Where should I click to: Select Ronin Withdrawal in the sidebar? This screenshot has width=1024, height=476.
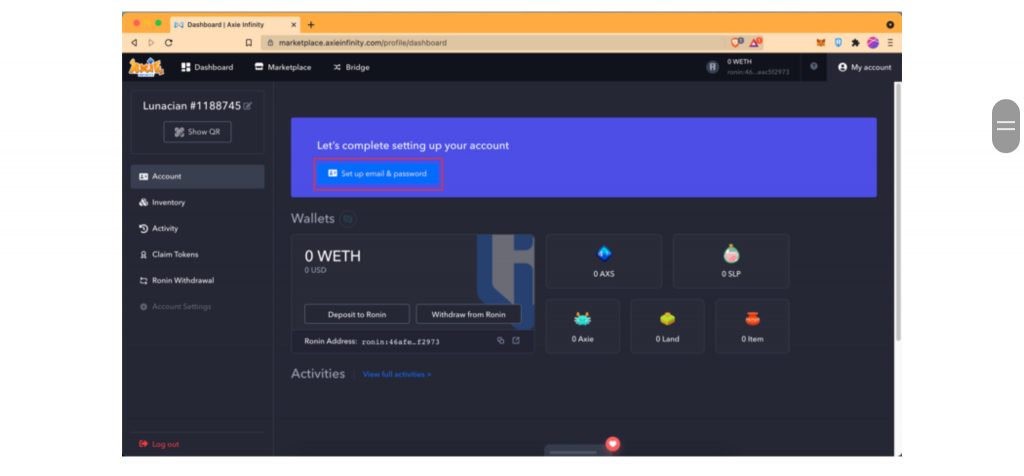[197, 281]
